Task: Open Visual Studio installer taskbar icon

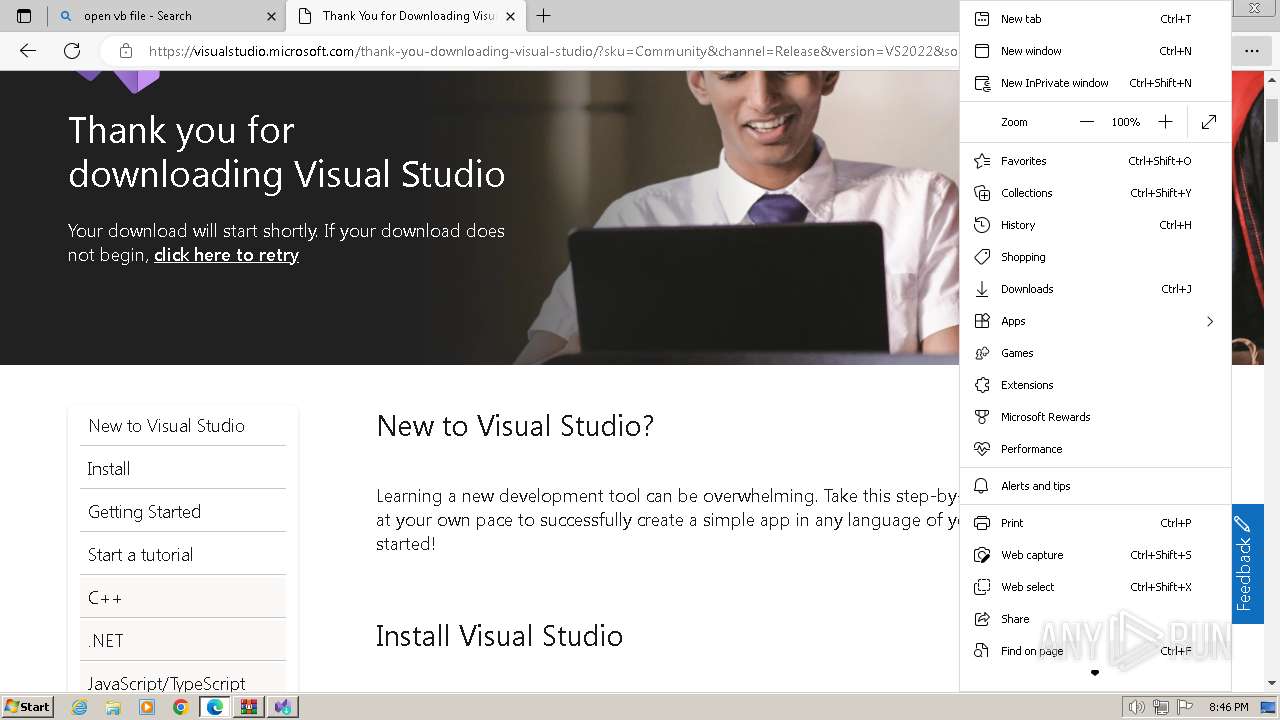Action: coord(283,707)
